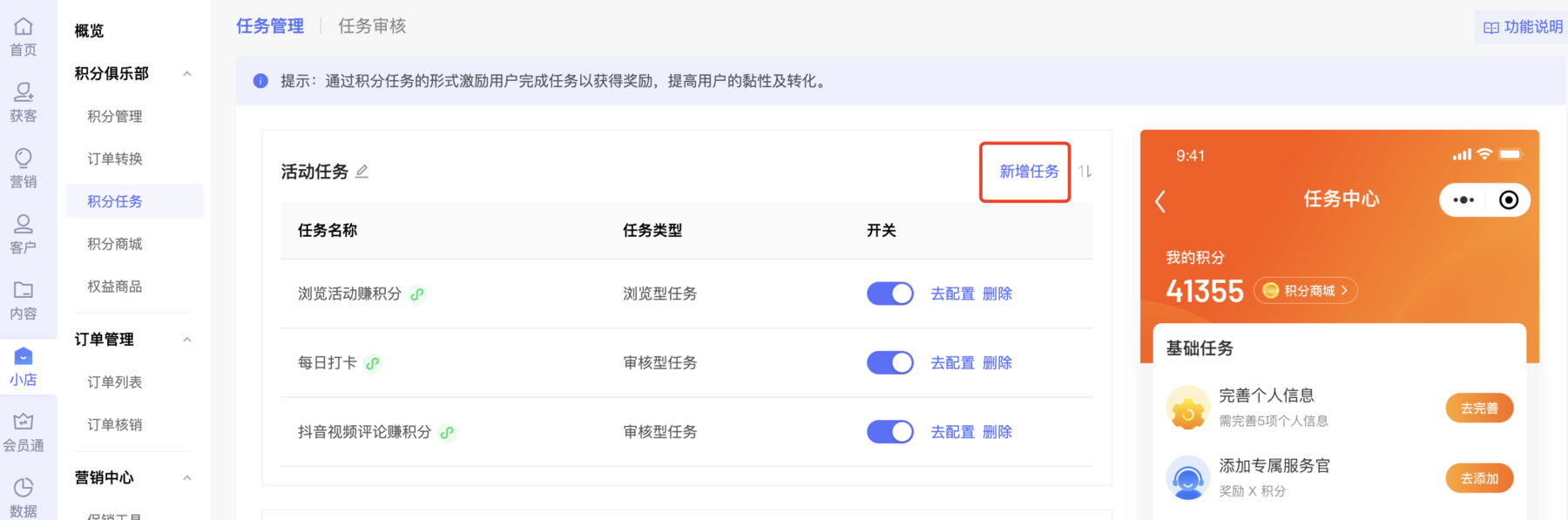This screenshot has width=1568, height=520.
Task: Open 积分商城 menu item in sidebar
Action: [x=115, y=245]
